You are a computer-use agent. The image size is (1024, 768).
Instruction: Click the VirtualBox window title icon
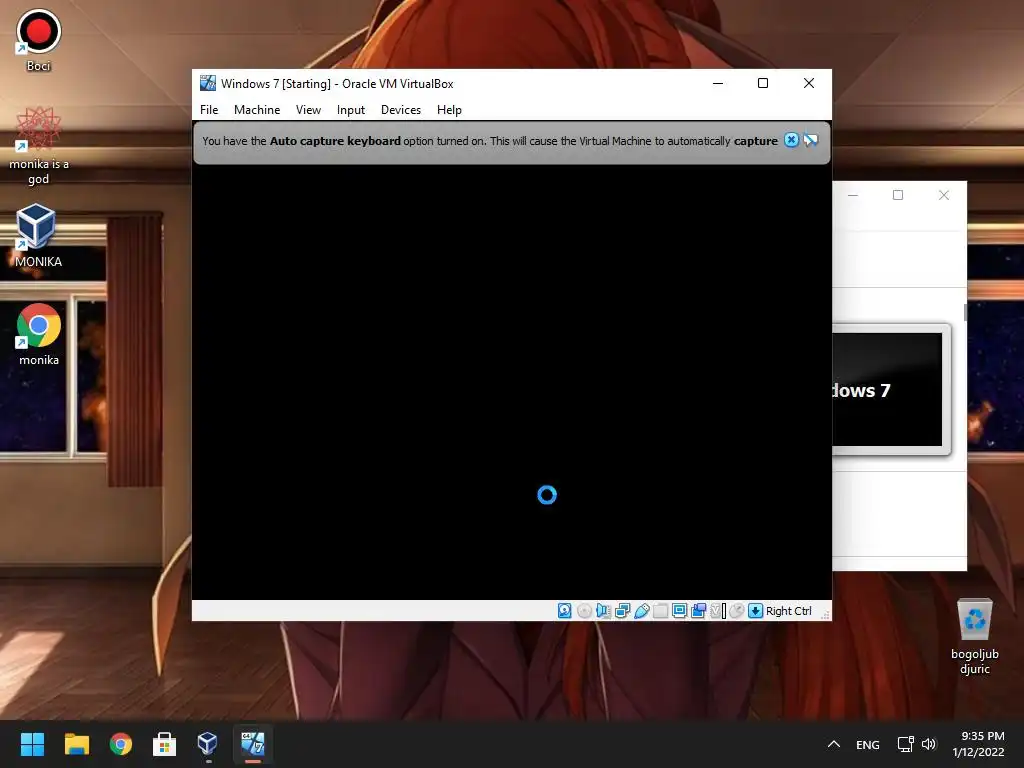(x=208, y=83)
